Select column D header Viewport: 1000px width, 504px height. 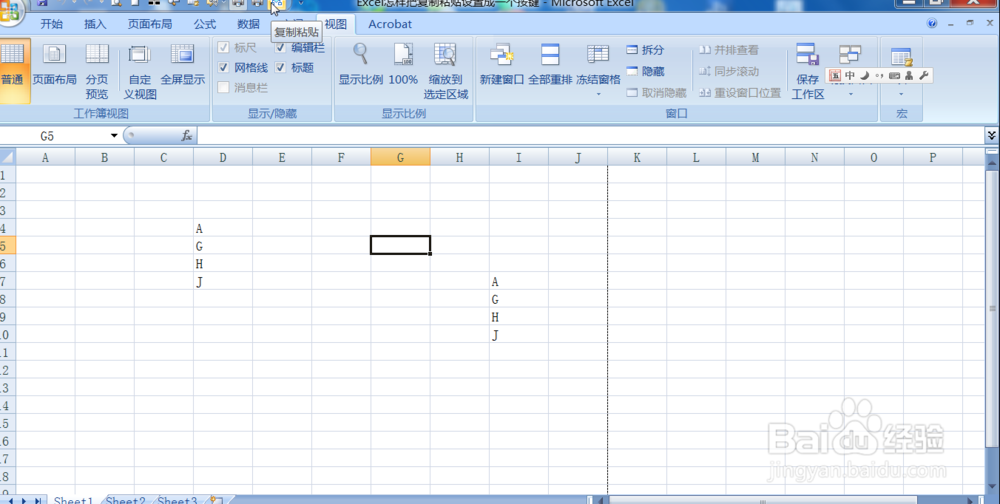[223, 158]
